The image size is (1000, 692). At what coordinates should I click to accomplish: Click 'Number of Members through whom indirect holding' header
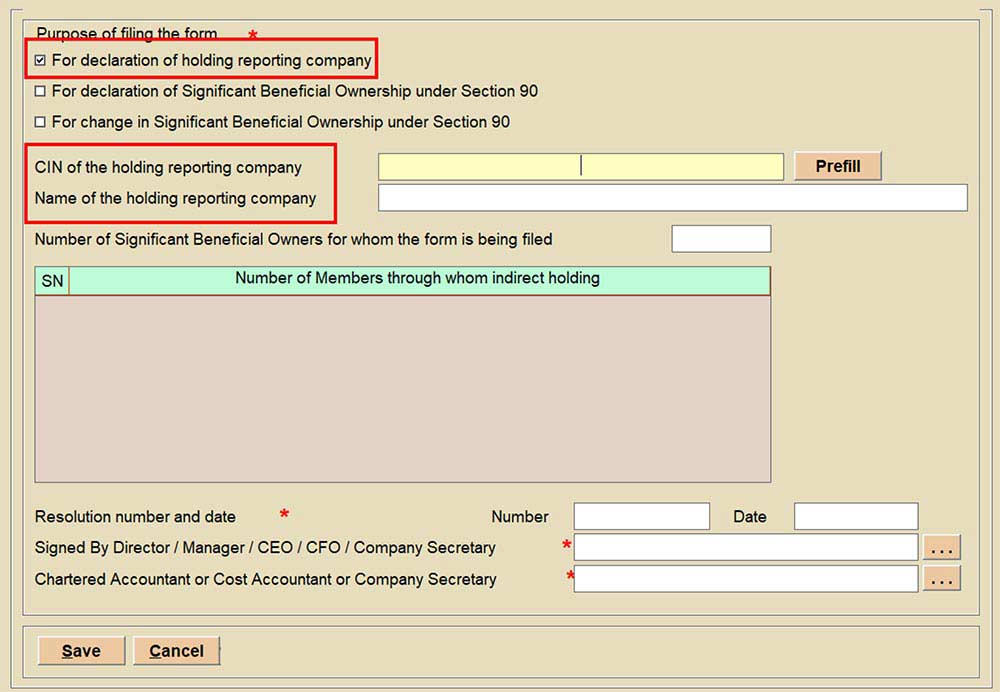418,279
